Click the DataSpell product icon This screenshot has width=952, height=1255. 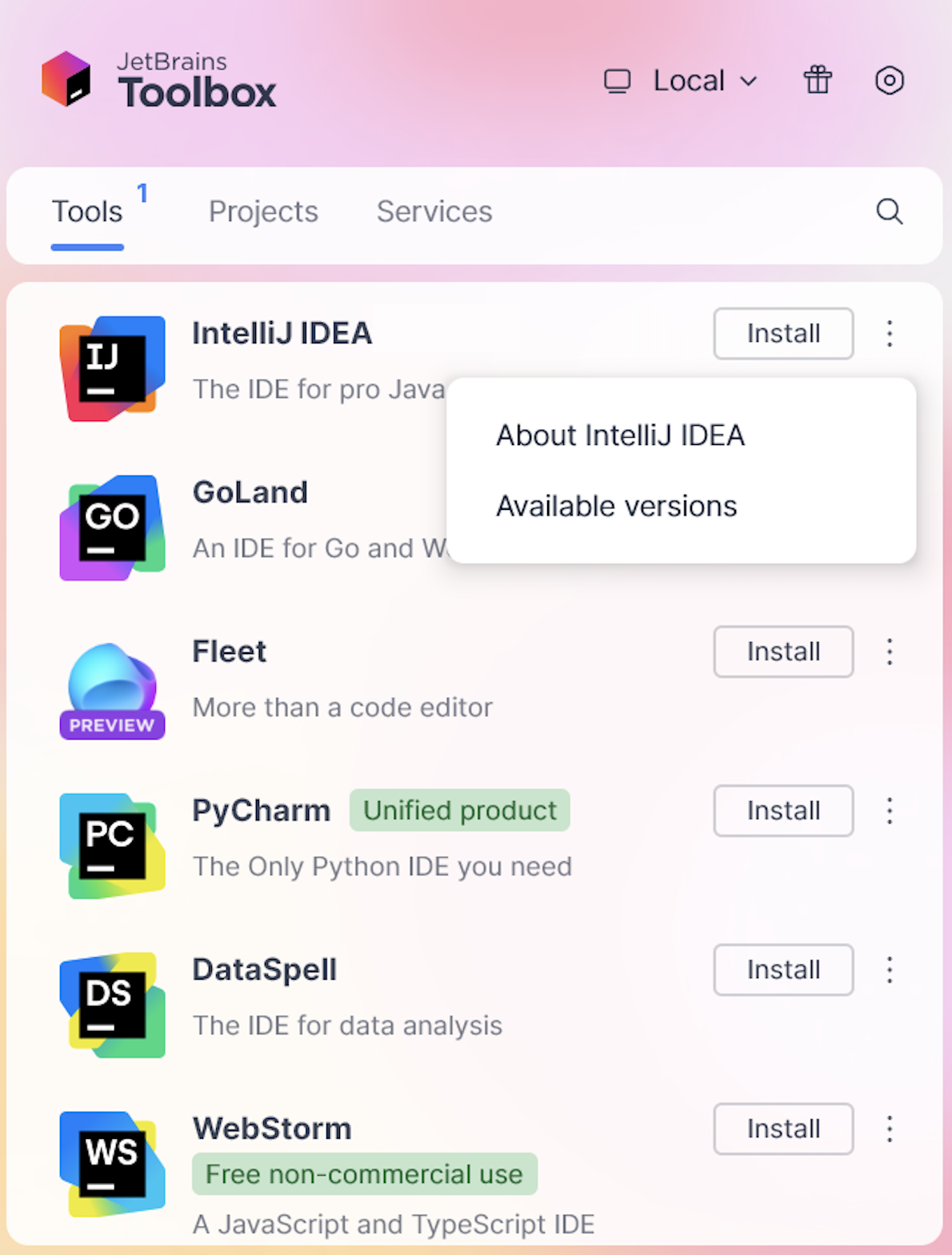click(112, 1004)
